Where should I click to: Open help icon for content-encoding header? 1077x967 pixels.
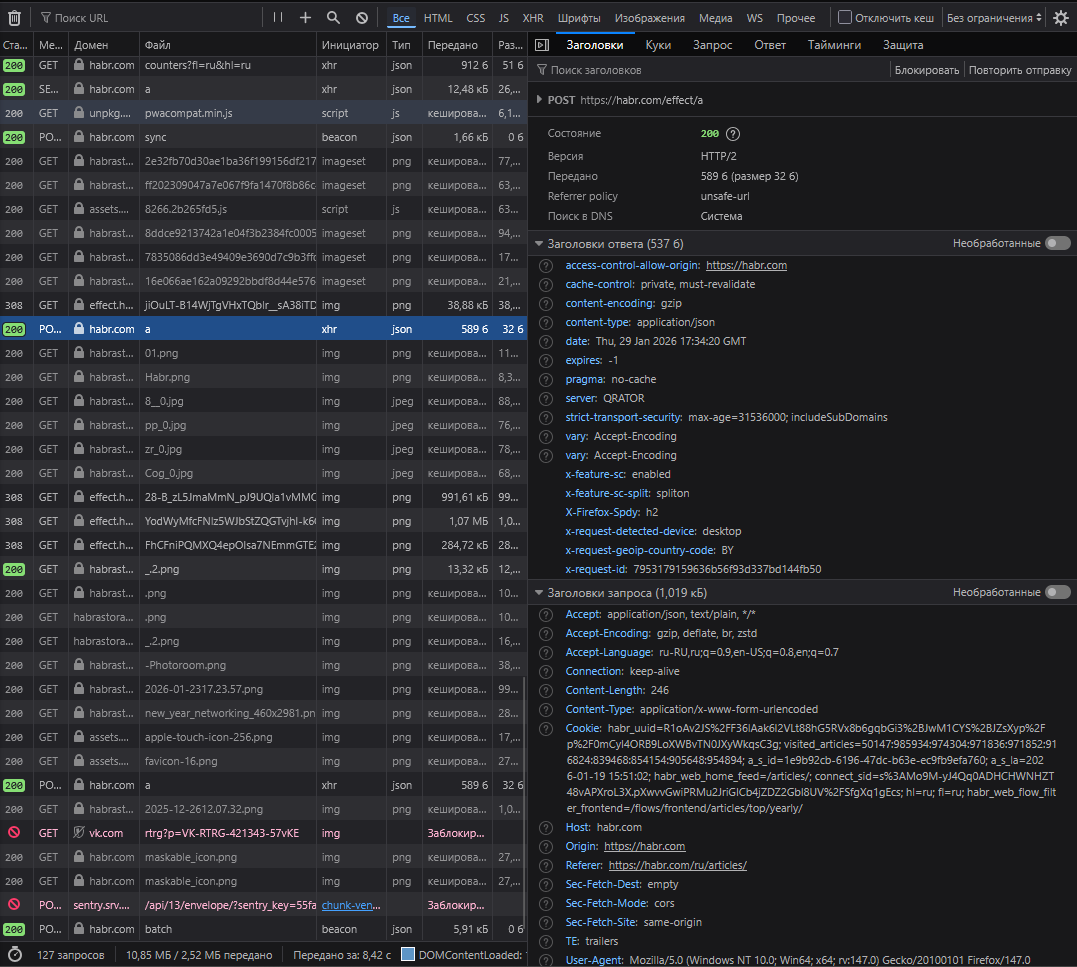pos(545,304)
